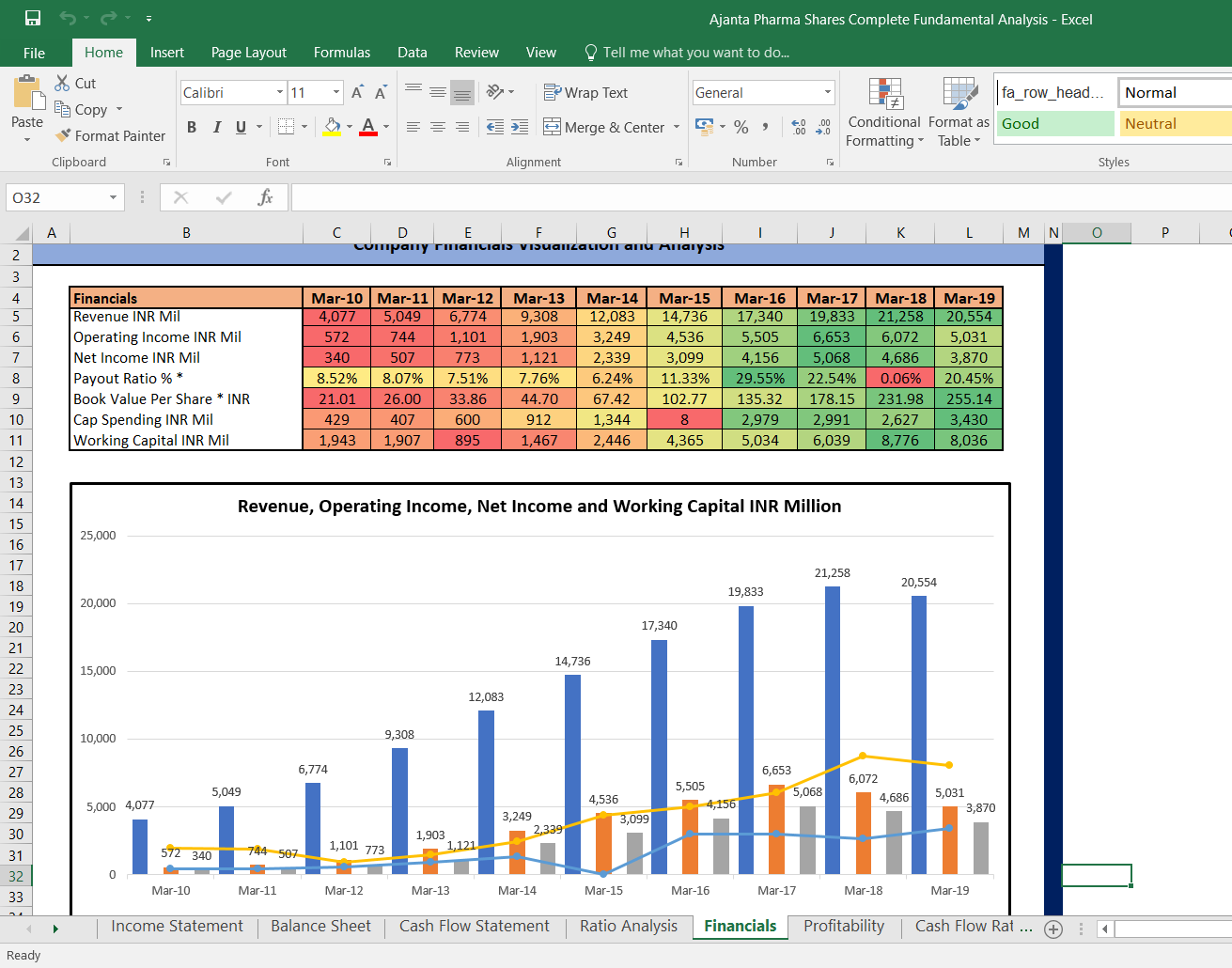Click the Copy icon
The height and width of the screenshot is (968, 1232).
coord(62,109)
